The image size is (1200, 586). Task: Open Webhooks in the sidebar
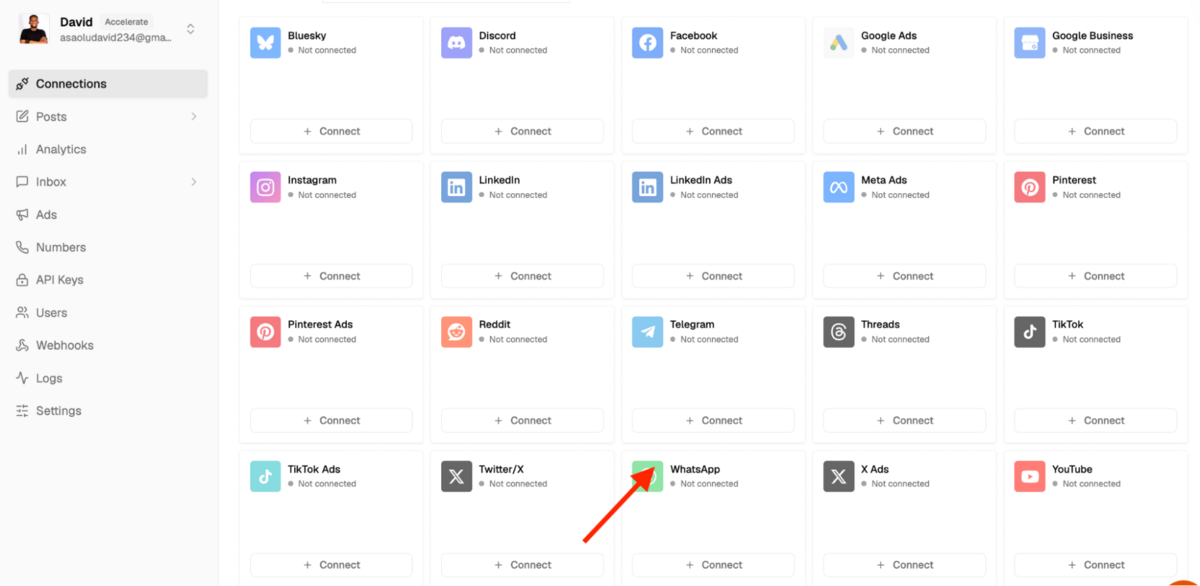108,345
